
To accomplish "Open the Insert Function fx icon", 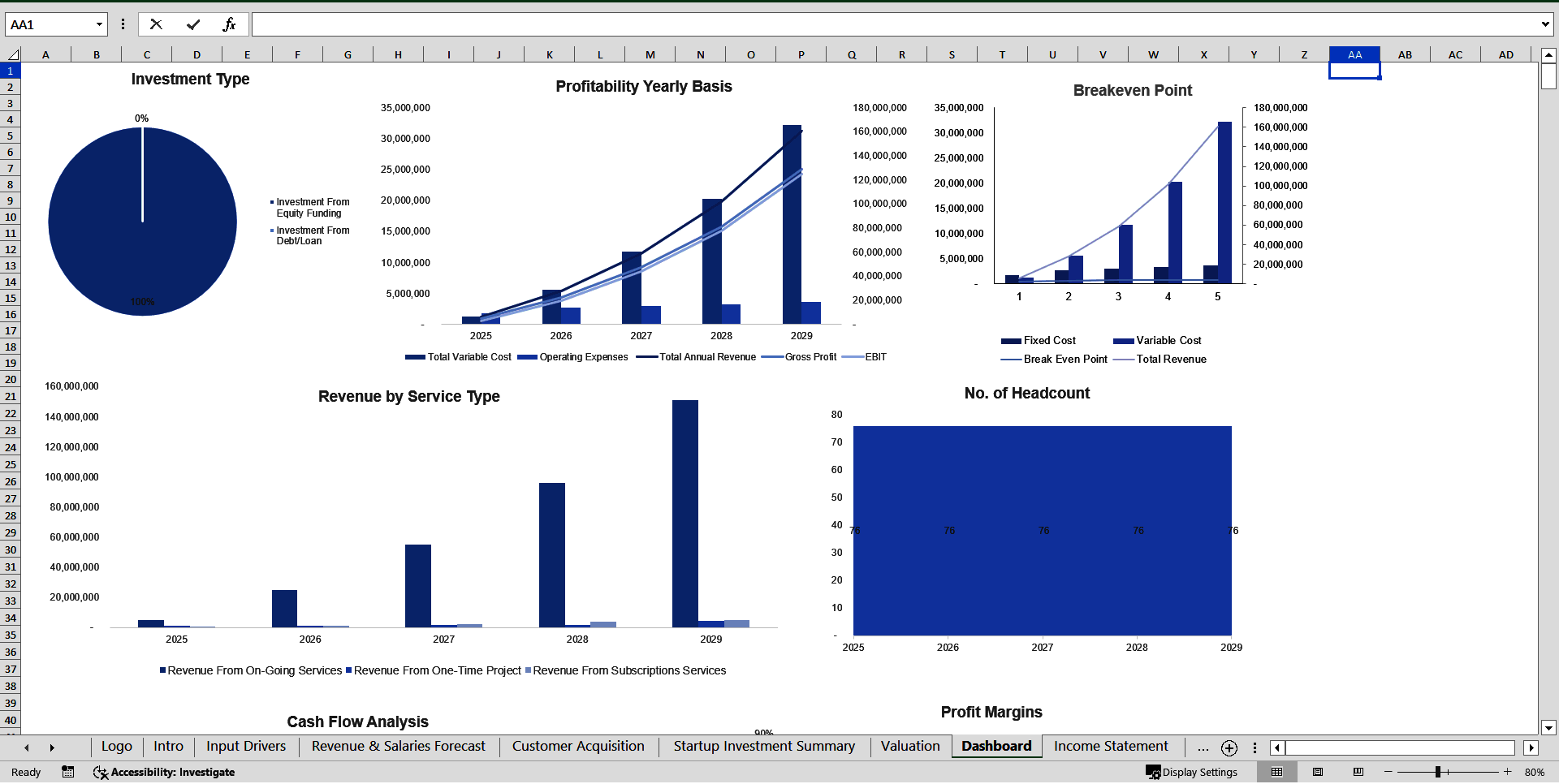I will point(229,24).
